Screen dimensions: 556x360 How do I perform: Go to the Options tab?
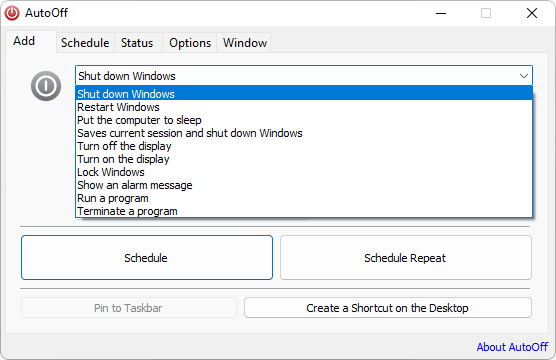coord(190,43)
